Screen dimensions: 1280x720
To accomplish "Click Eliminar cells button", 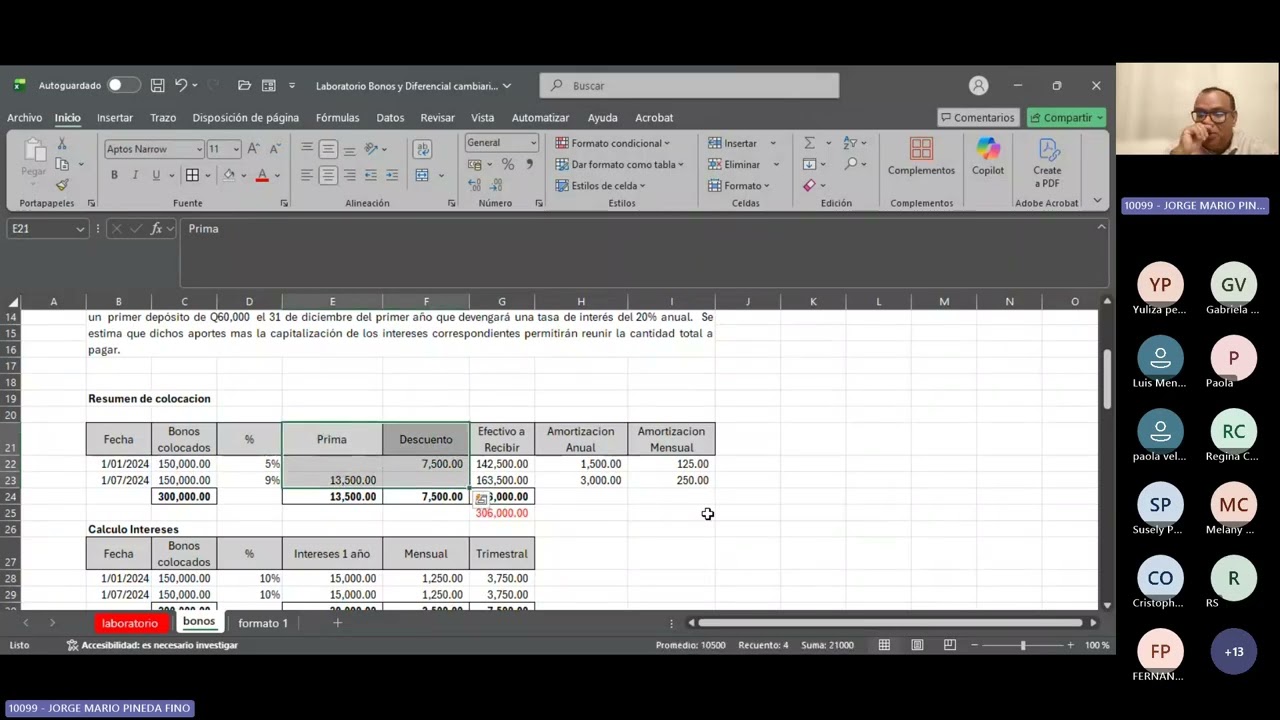I will 734,164.
